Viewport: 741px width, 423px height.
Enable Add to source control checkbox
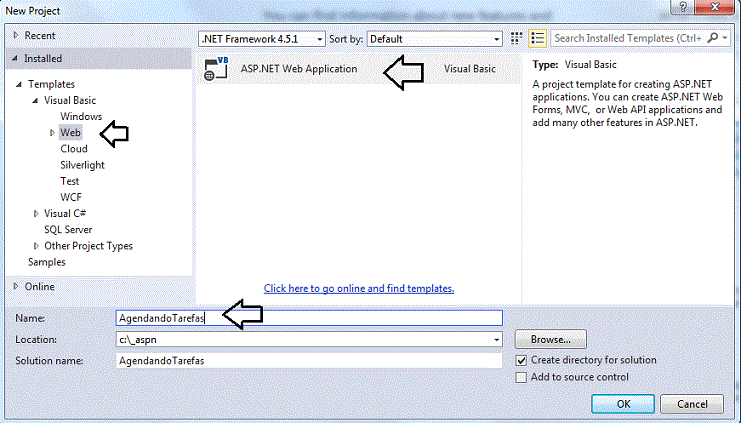point(521,378)
